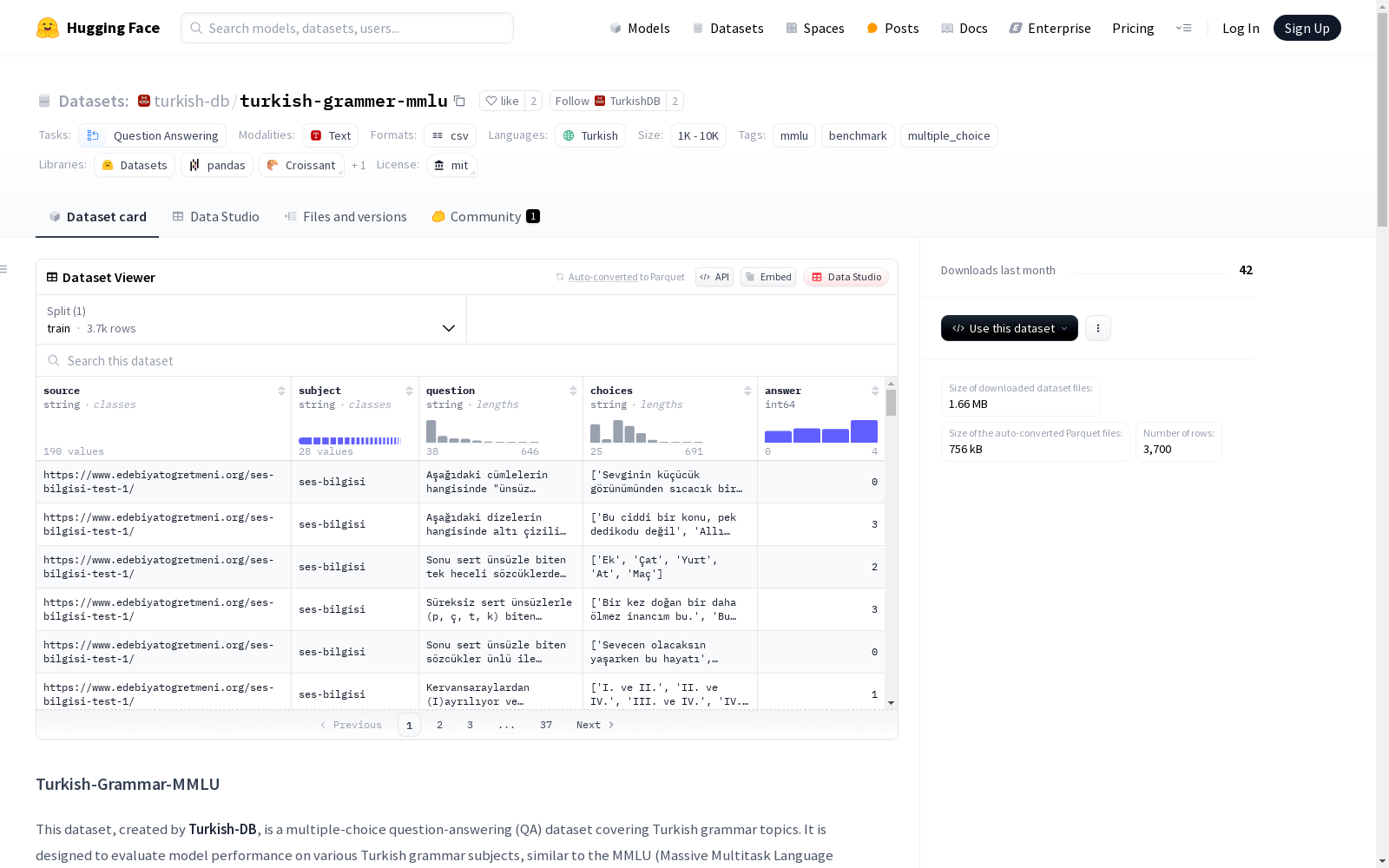Click Log In link
The width and height of the screenshot is (1389, 868).
[1241, 28]
